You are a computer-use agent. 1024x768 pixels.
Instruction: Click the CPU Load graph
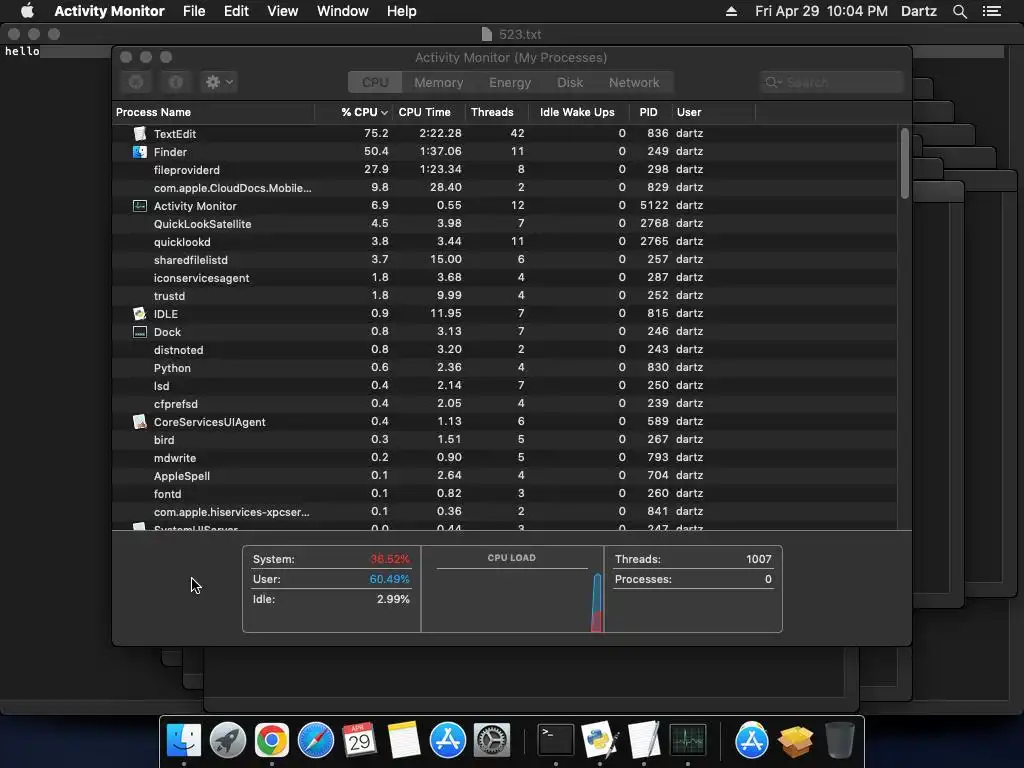512,589
